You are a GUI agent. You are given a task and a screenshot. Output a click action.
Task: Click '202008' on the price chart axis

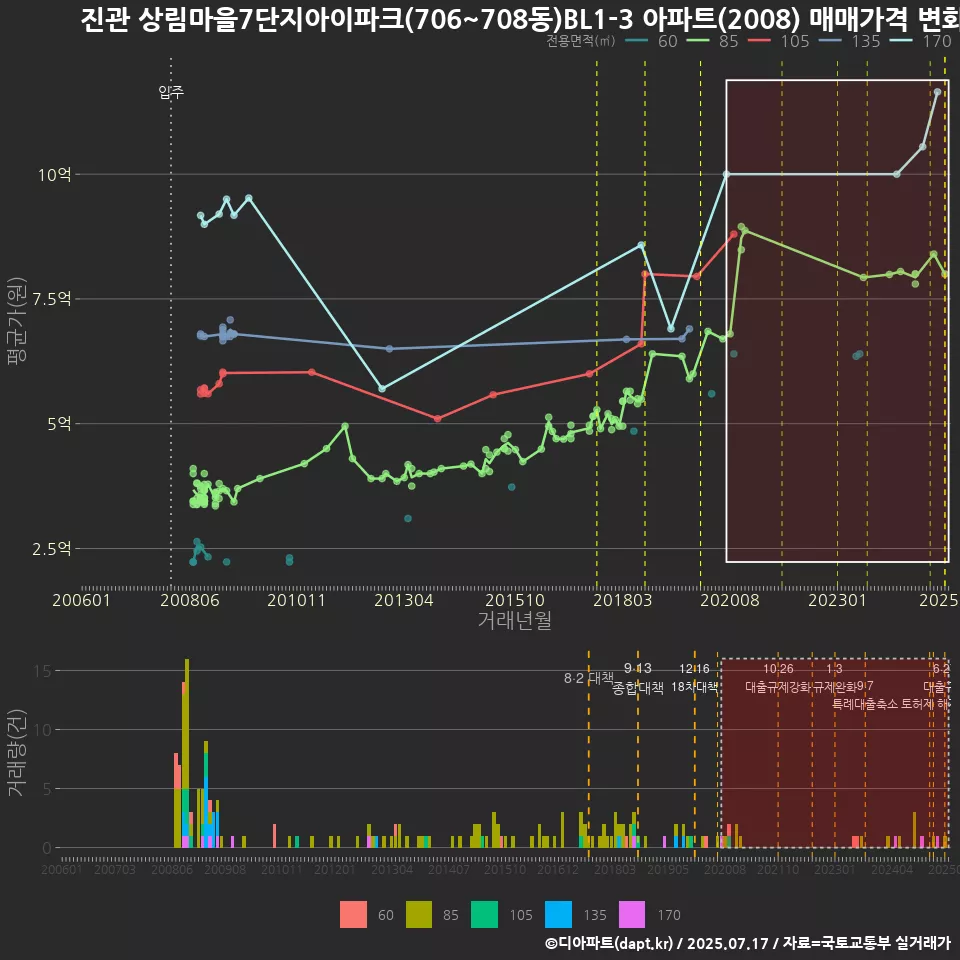coord(730,600)
